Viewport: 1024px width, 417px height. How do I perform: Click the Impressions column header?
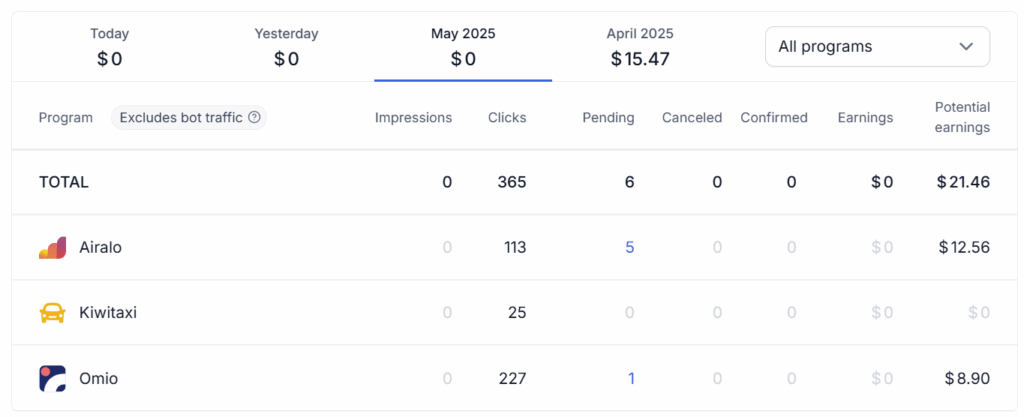413,118
